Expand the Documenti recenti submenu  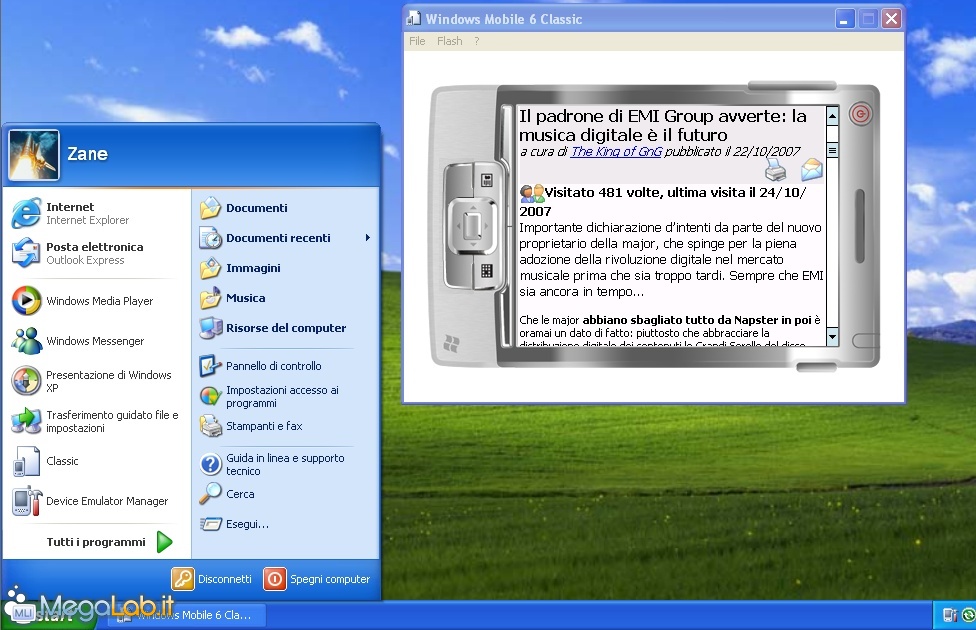[285, 238]
